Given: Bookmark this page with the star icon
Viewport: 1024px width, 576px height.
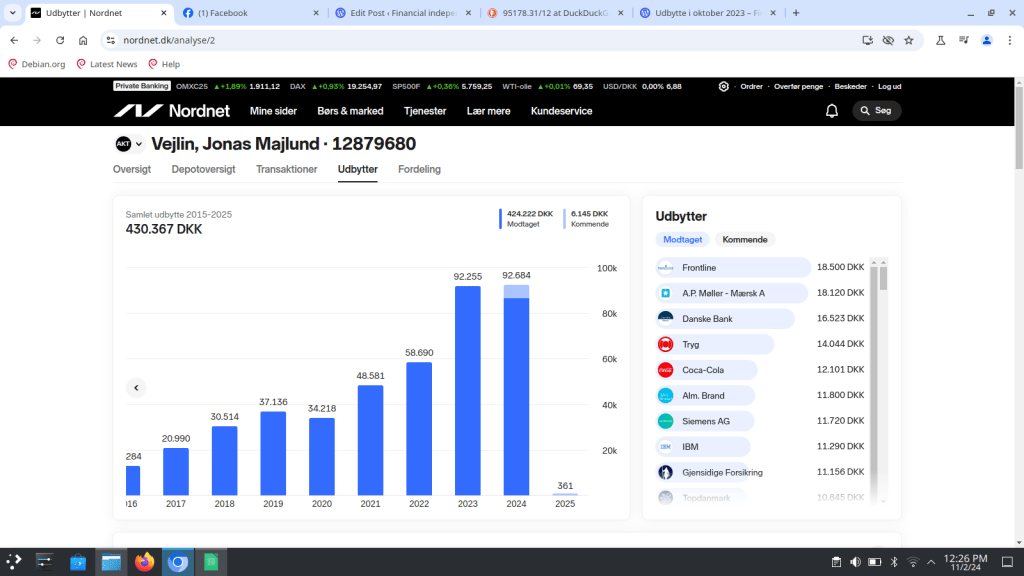Looking at the screenshot, I should click(908, 40).
